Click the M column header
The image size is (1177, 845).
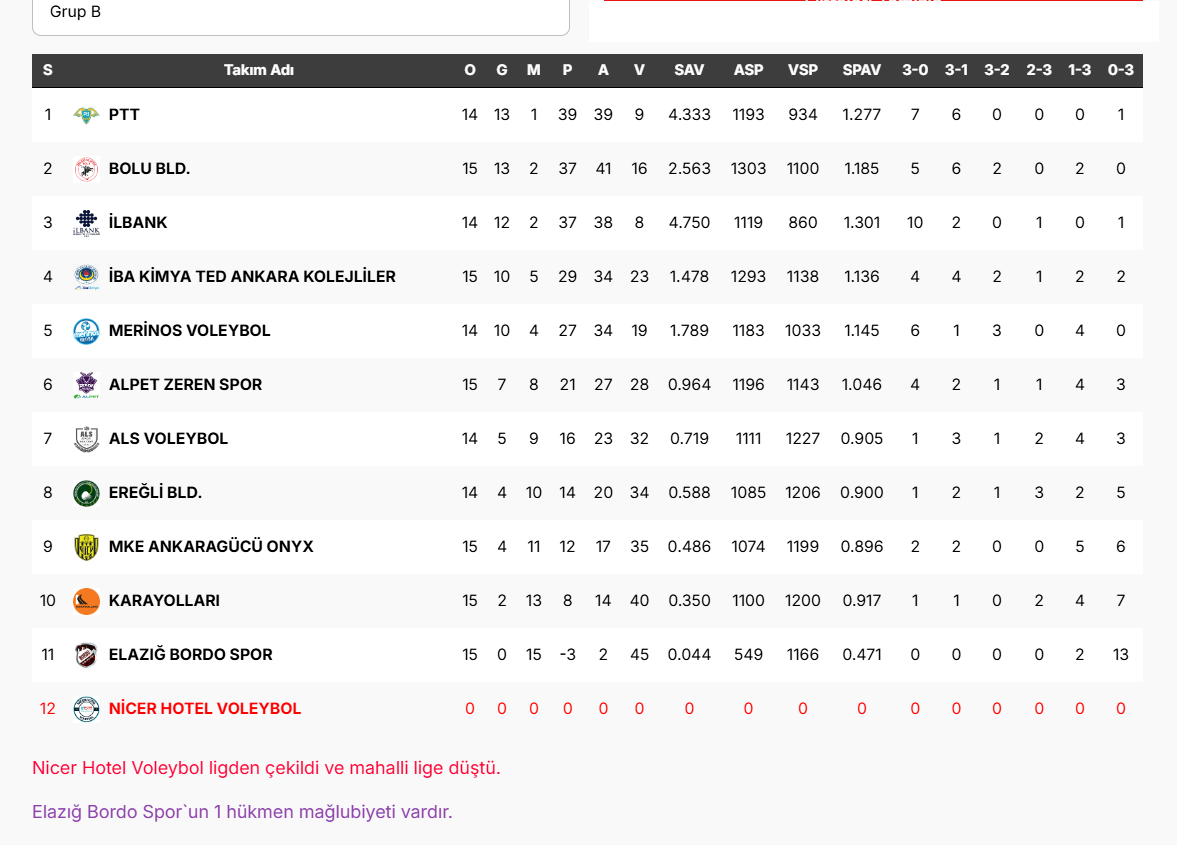coord(534,71)
